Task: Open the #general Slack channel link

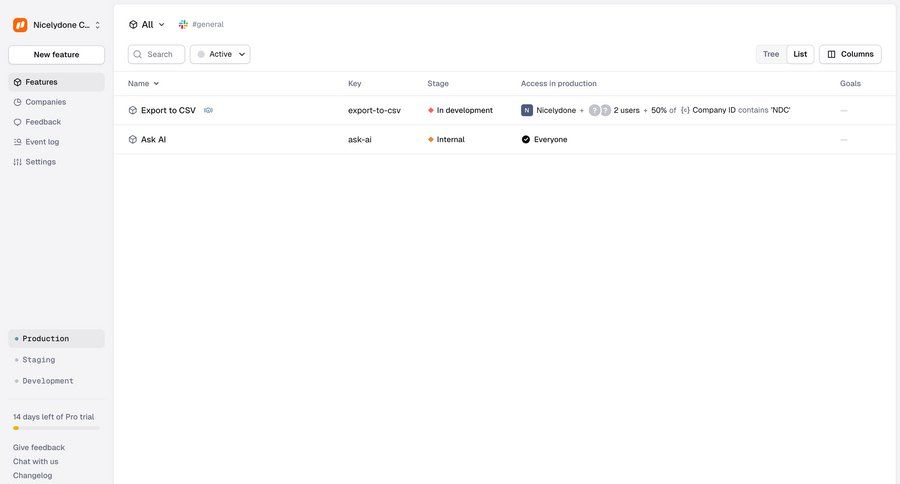Action: click(208, 24)
